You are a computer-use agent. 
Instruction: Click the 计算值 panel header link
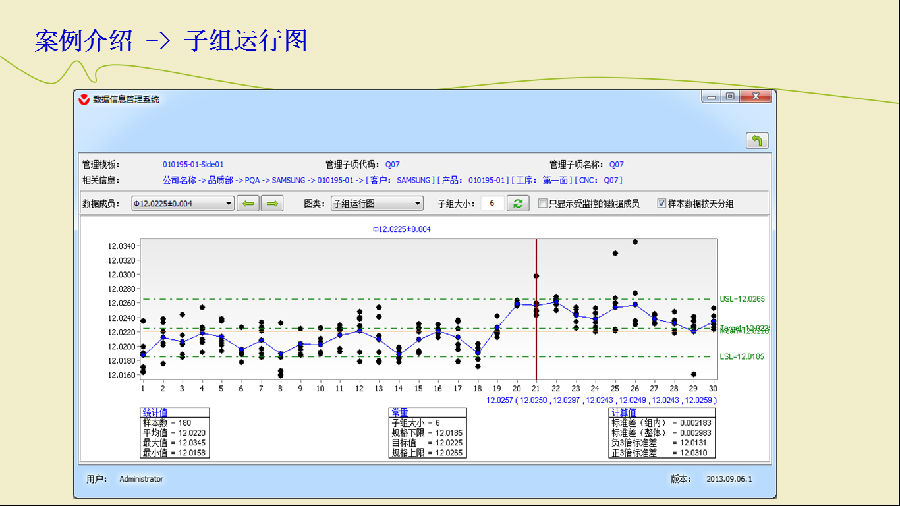click(x=623, y=411)
